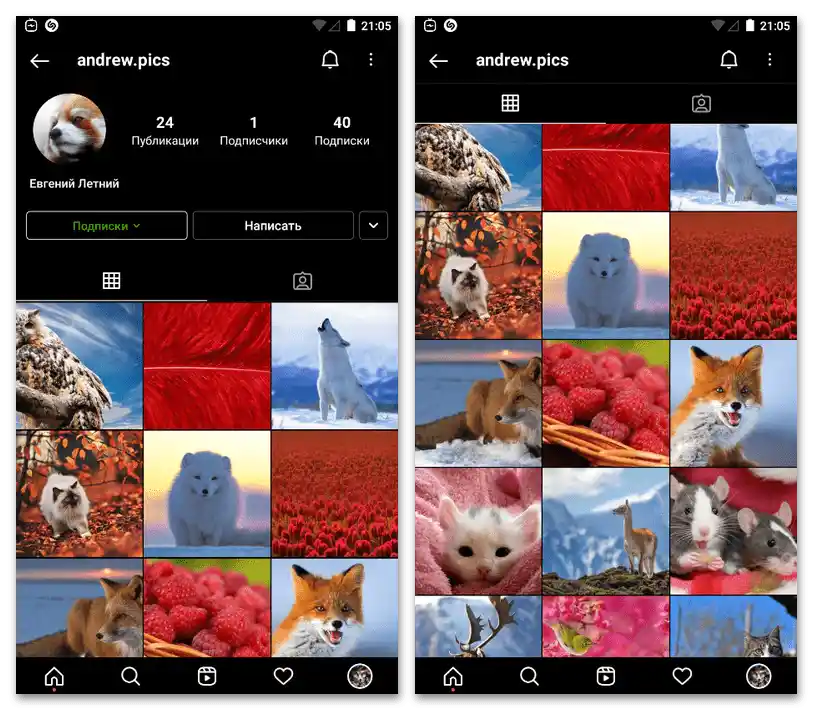
Task: Open heart activity icon in left phone bottom bar
Action: click(283, 676)
